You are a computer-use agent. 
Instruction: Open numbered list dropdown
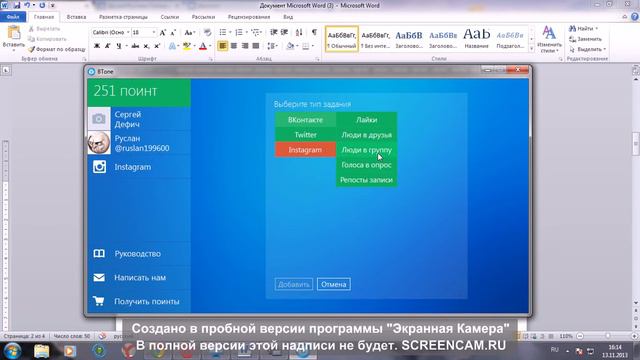tap(247, 32)
